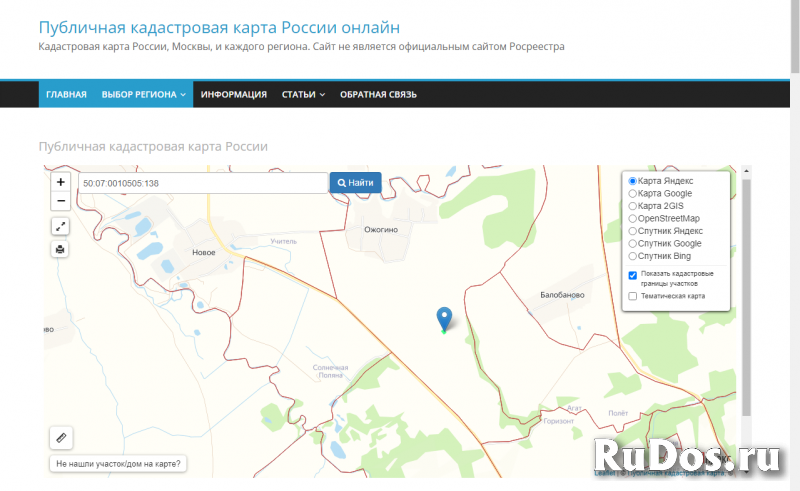Expand the Статьи dropdown menu
Image resolution: width=800 pixels, height=491 pixels.
303,94
